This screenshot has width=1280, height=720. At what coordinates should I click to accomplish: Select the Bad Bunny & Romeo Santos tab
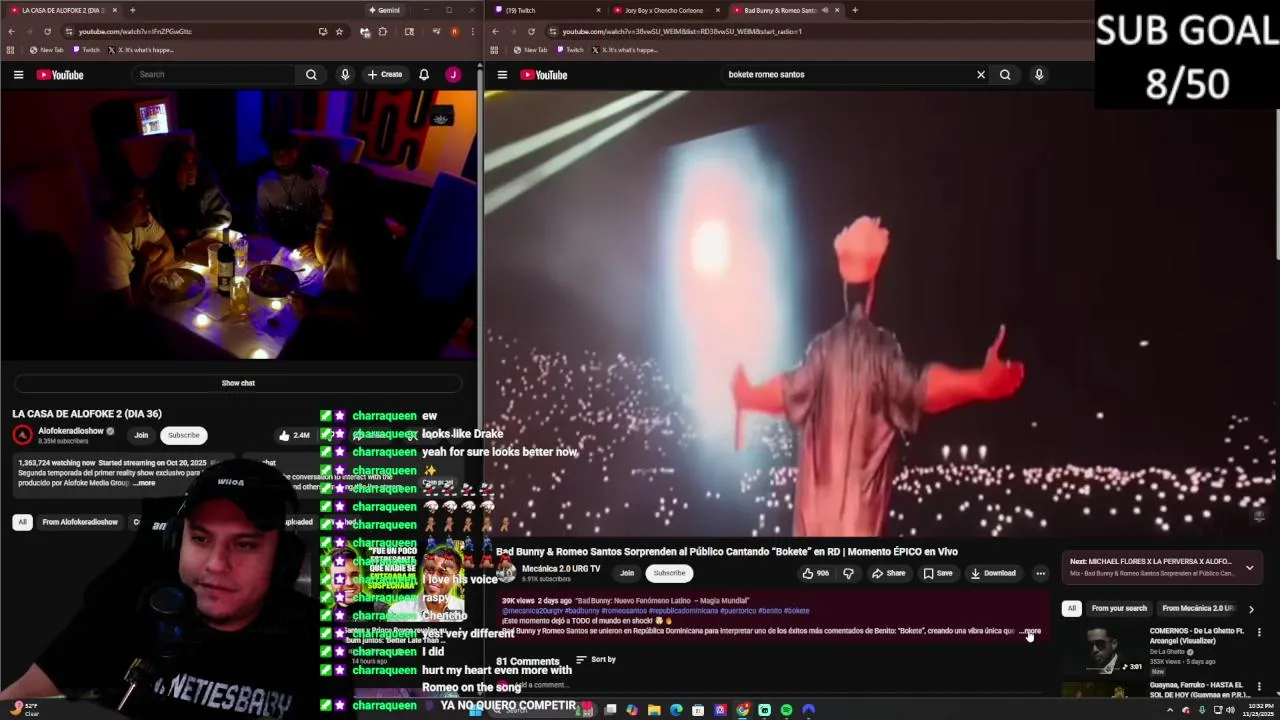pos(780,10)
